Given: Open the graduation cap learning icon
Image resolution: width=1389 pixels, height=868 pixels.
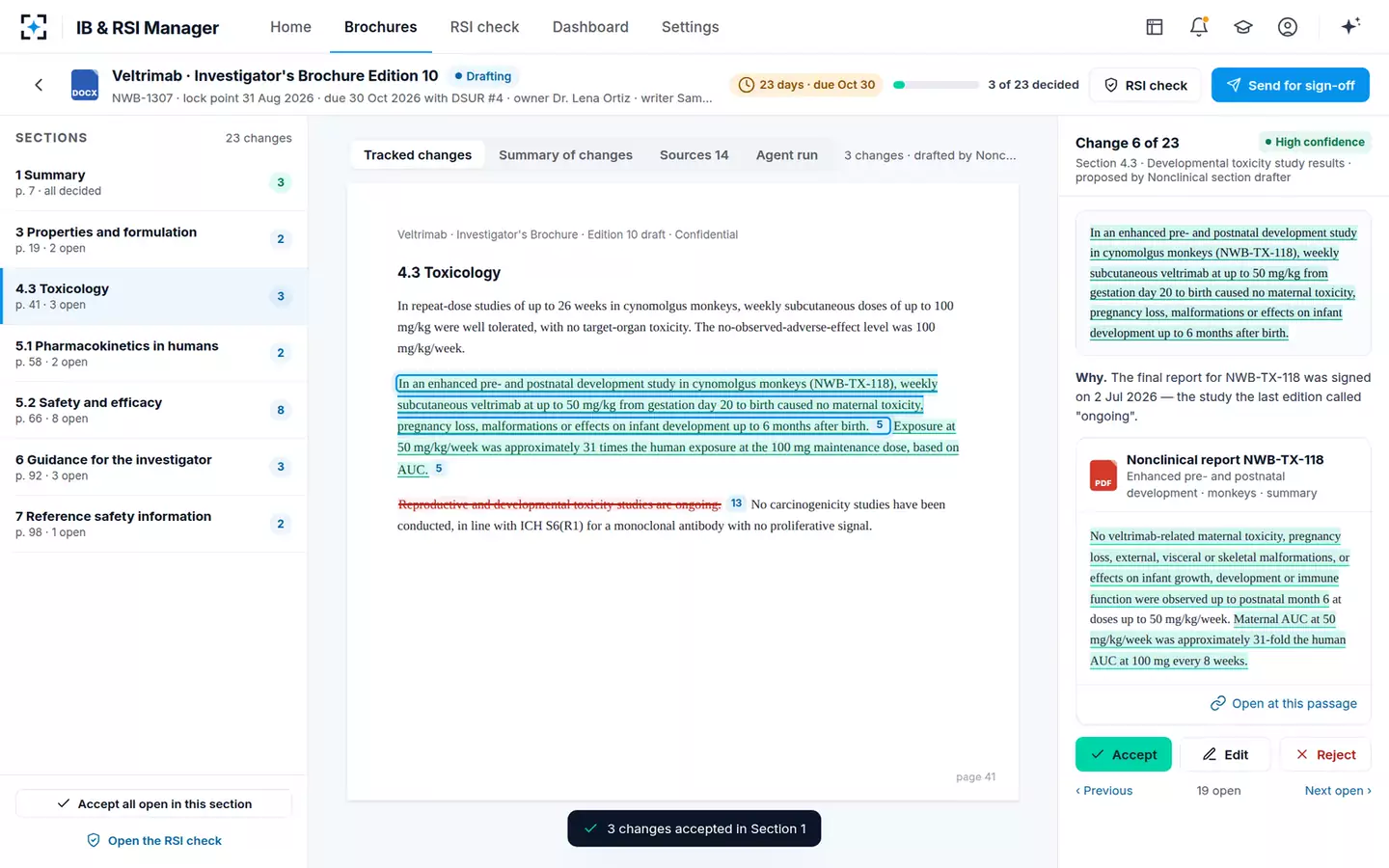Looking at the screenshot, I should point(1243,27).
